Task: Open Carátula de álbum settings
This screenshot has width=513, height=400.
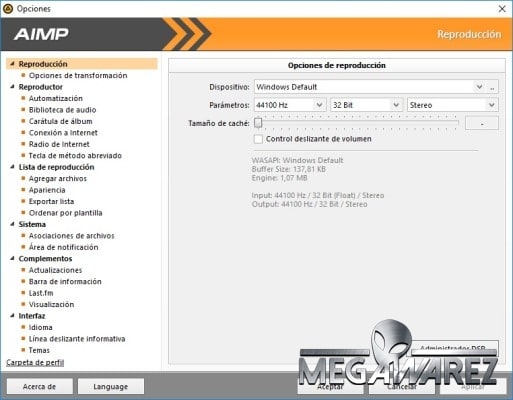Action: tap(60, 121)
